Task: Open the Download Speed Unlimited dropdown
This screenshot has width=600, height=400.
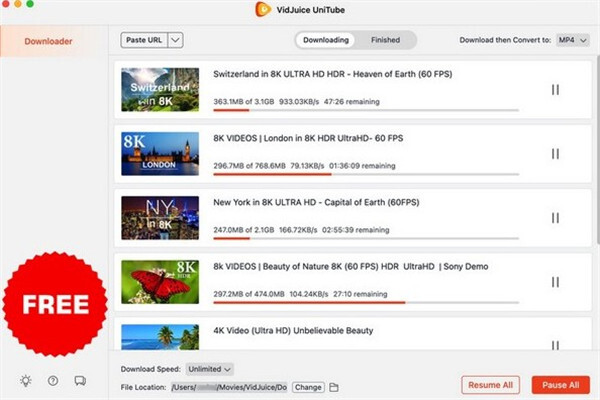Action: (x=210, y=369)
